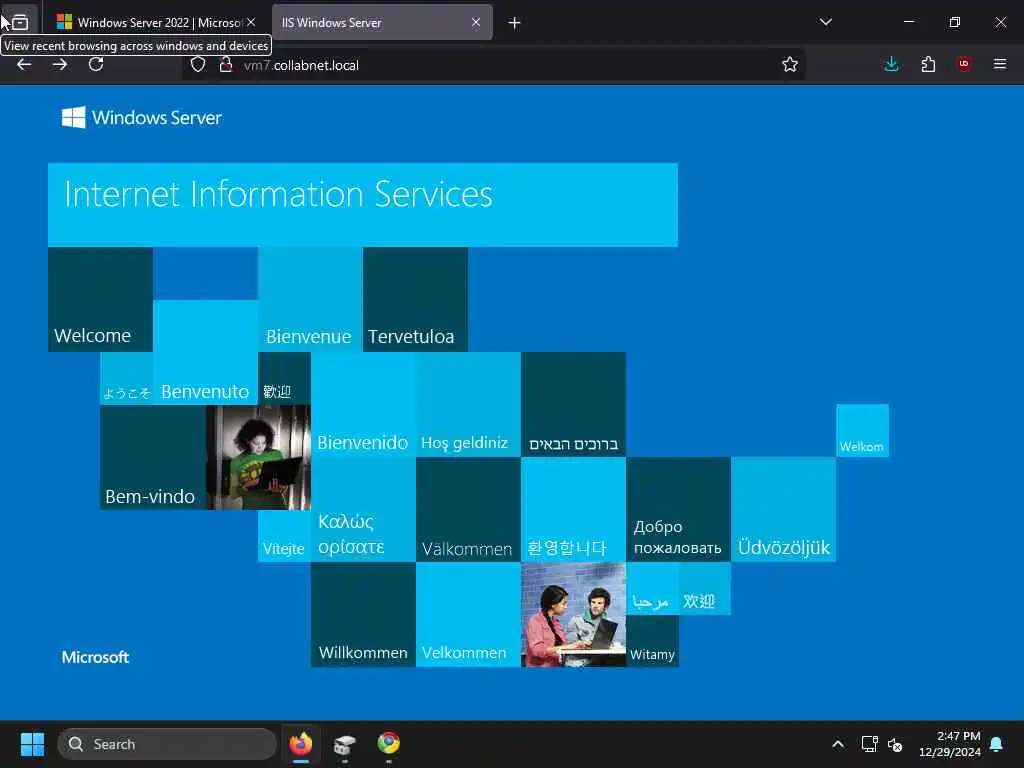Click the site security padlock icon

point(226,65)
